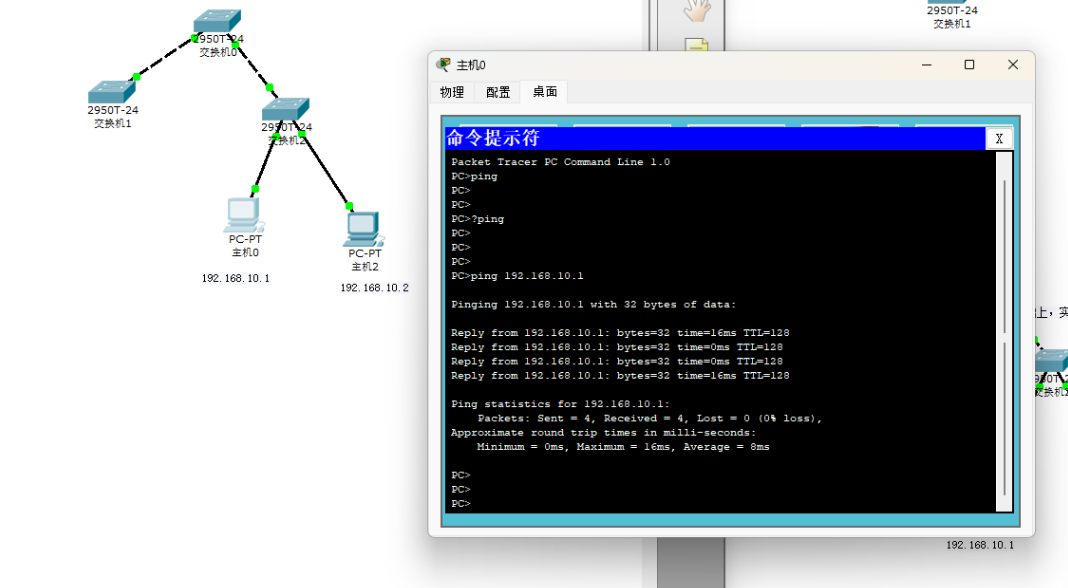Viewport: 1068px width, 588px height.
Task: Click the 192.168.10.1 label under 主机0
Action: [236, 278]
